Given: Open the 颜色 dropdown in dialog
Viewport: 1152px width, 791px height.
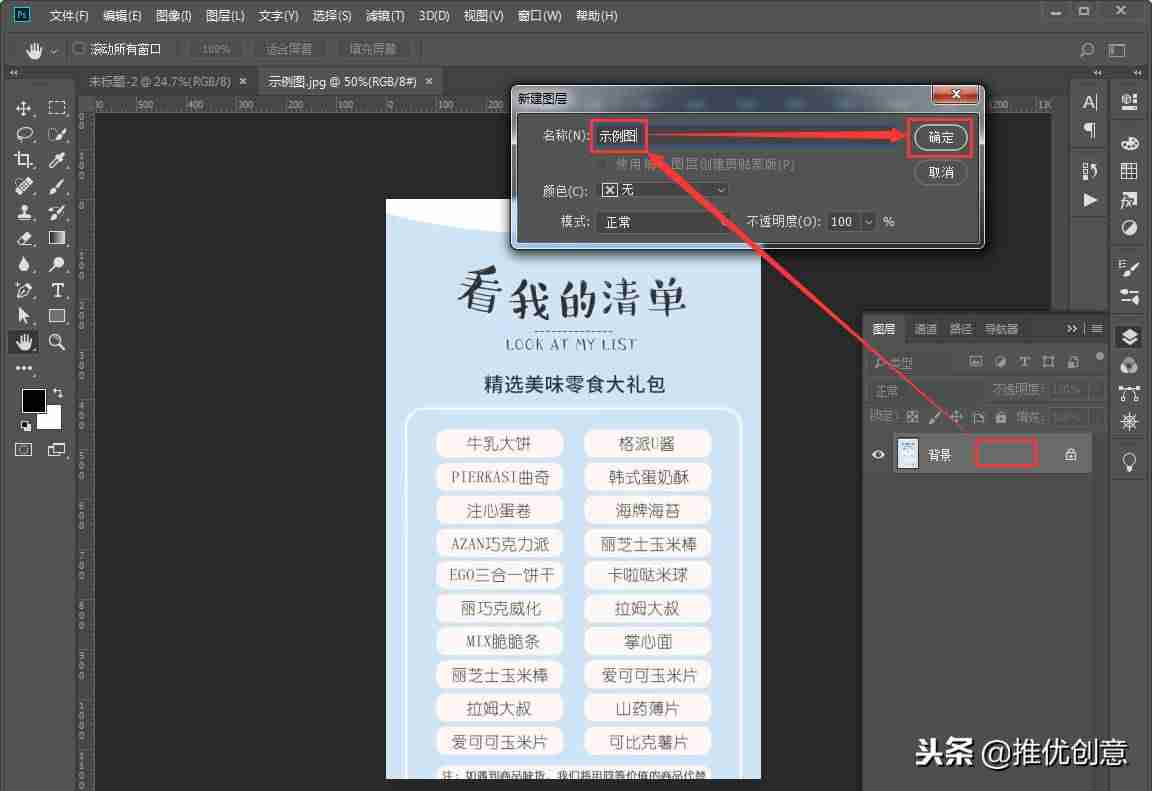Looking at the screenshot, I should (663, 190).
